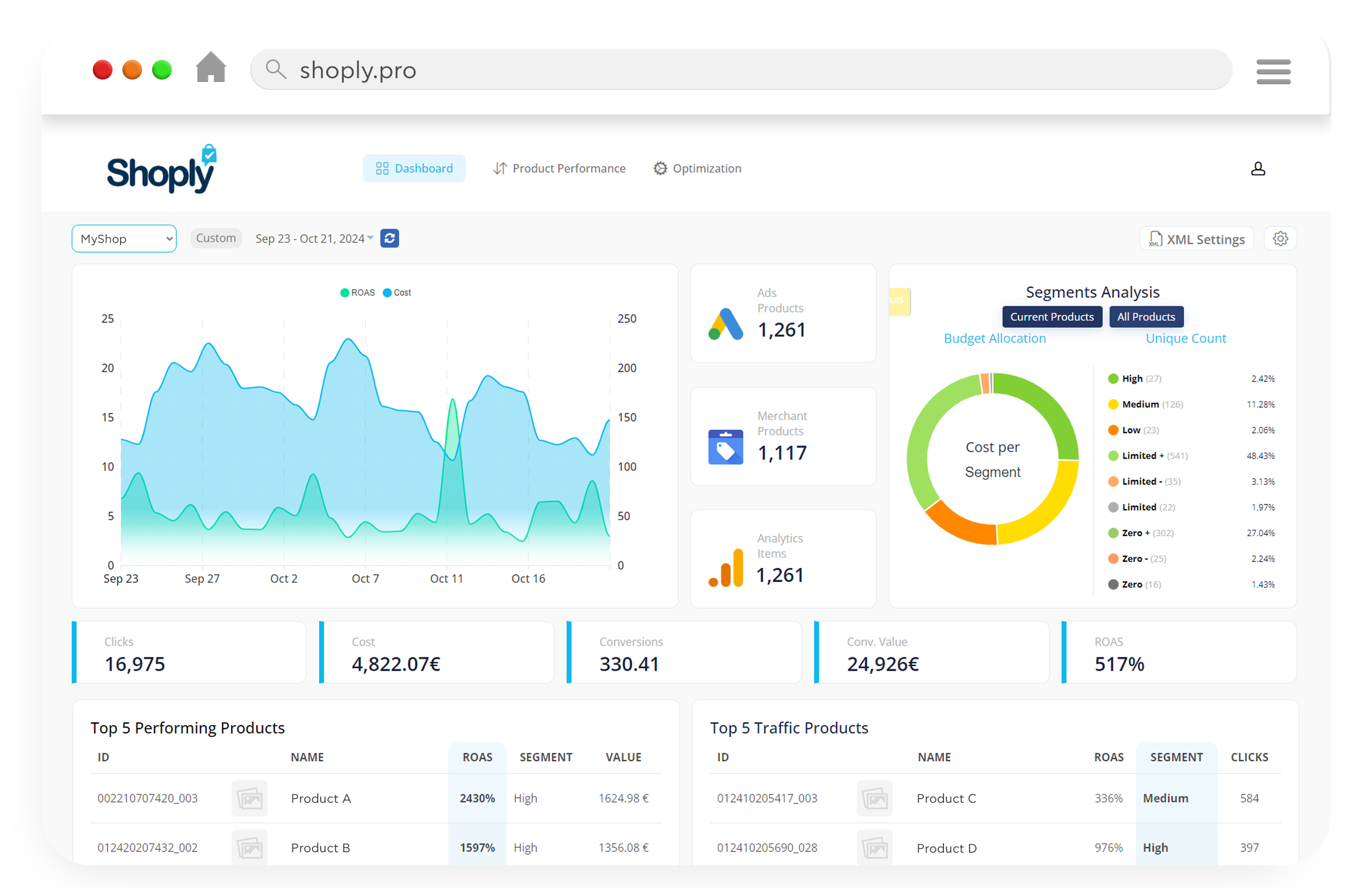Click the Merchant Products tag icon
Screen dimensions: 1372x888
(725, 447)
